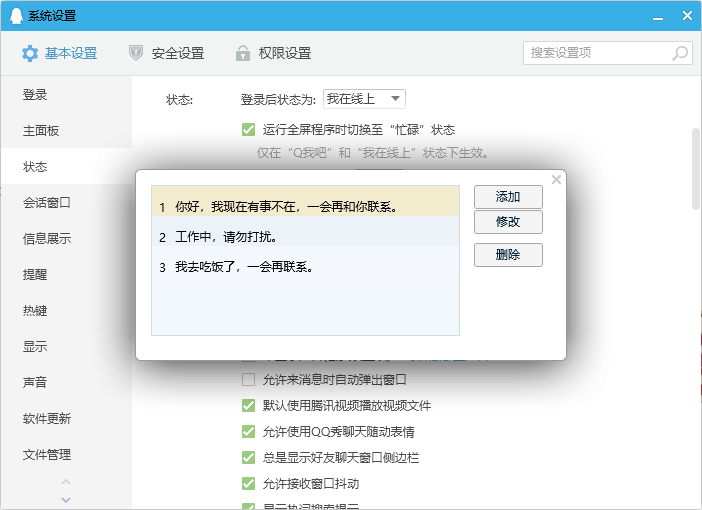
Task: Select the reply 工作中，请勿打扰。
Action: [x=305, y=238]
